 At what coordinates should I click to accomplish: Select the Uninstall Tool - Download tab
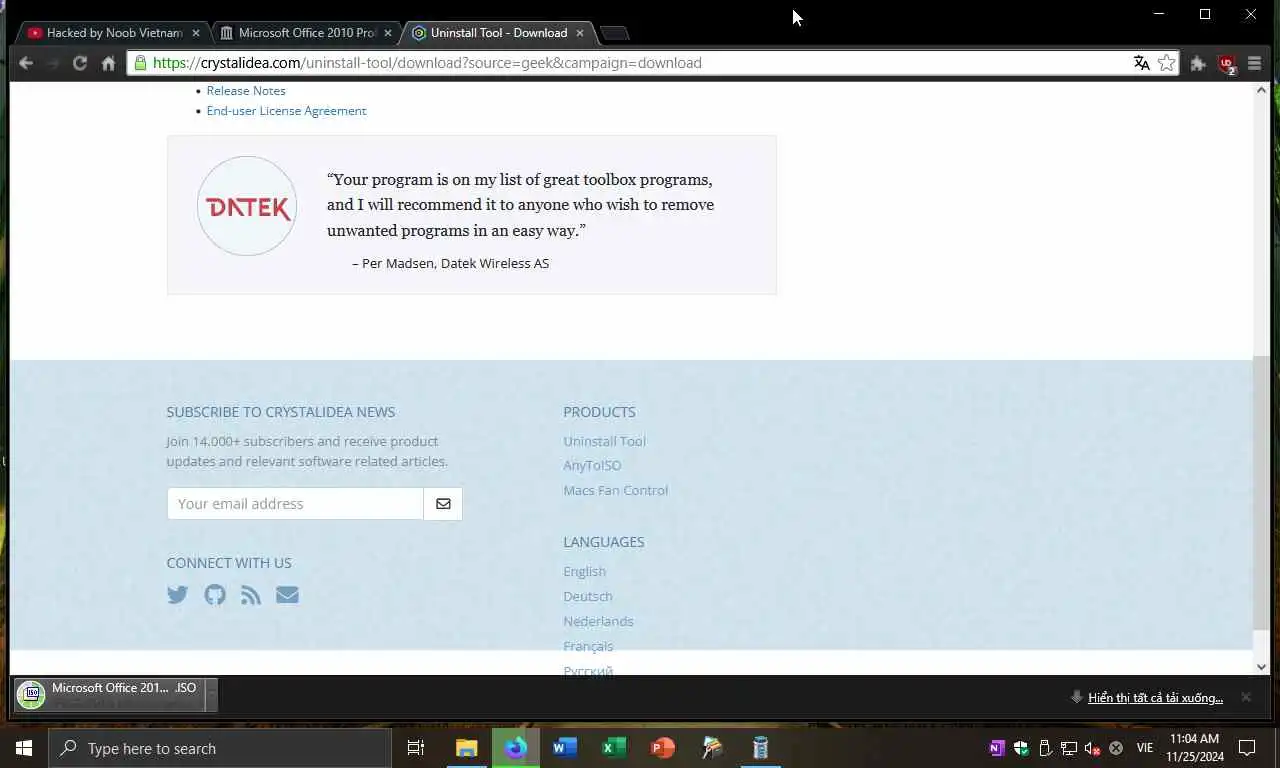click(x=499, y=33)
